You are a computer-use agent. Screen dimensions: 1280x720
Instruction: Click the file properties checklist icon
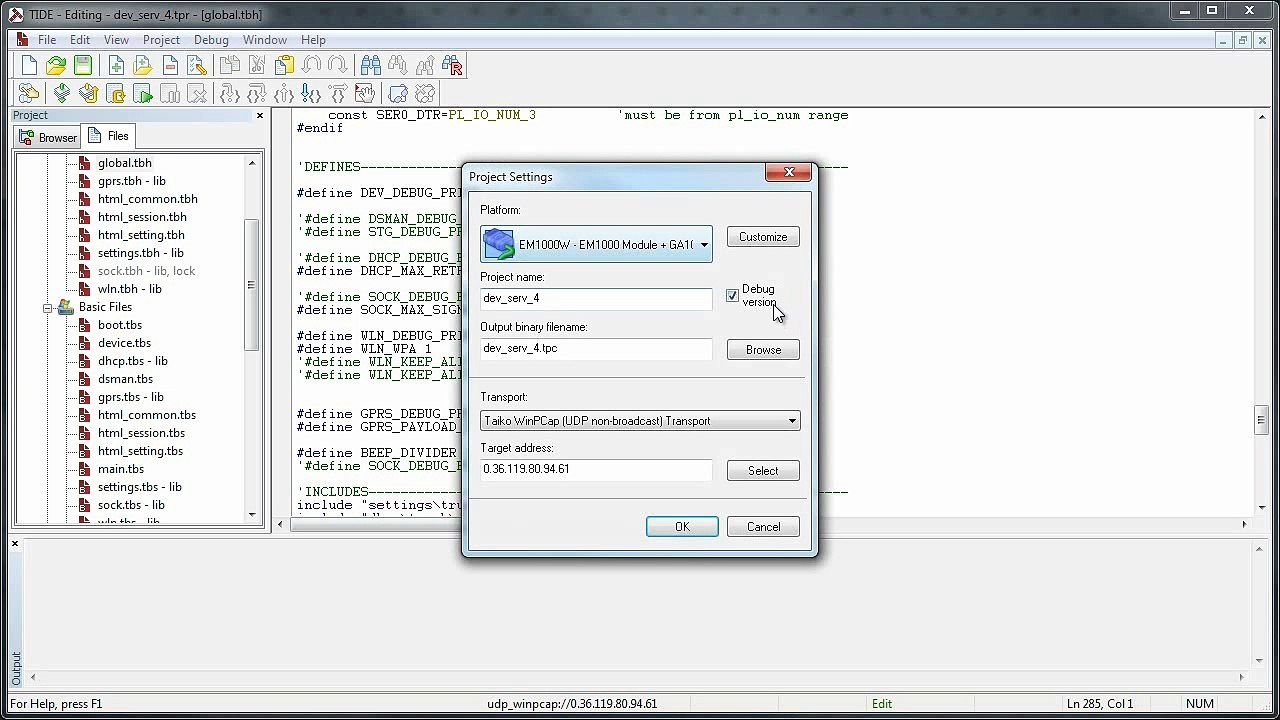[x=197, y=66]
